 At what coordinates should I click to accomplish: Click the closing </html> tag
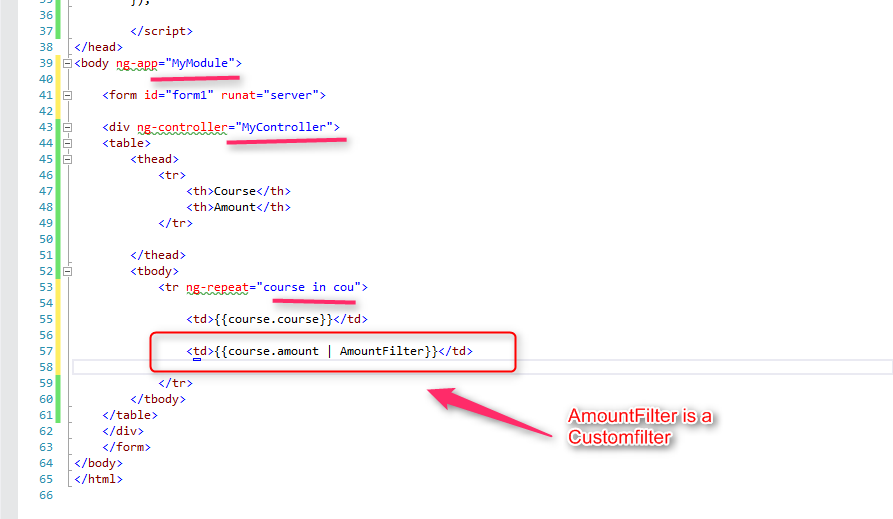coord(99,479)
